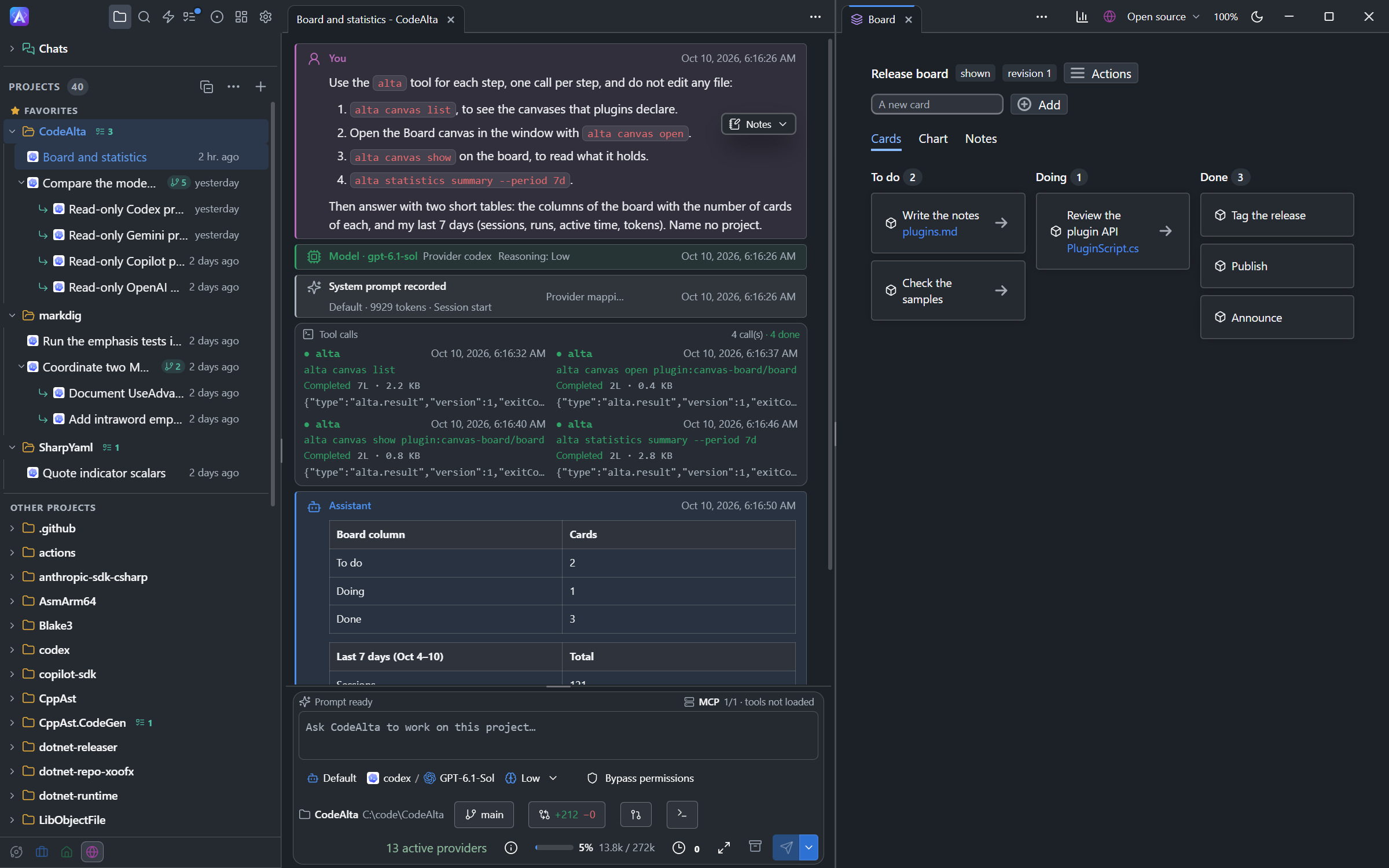Image resolution: width=1389 pixels, height=868 pixels.
Task: Switch to the Notes tab on the board
Action: tap(981, 139)
